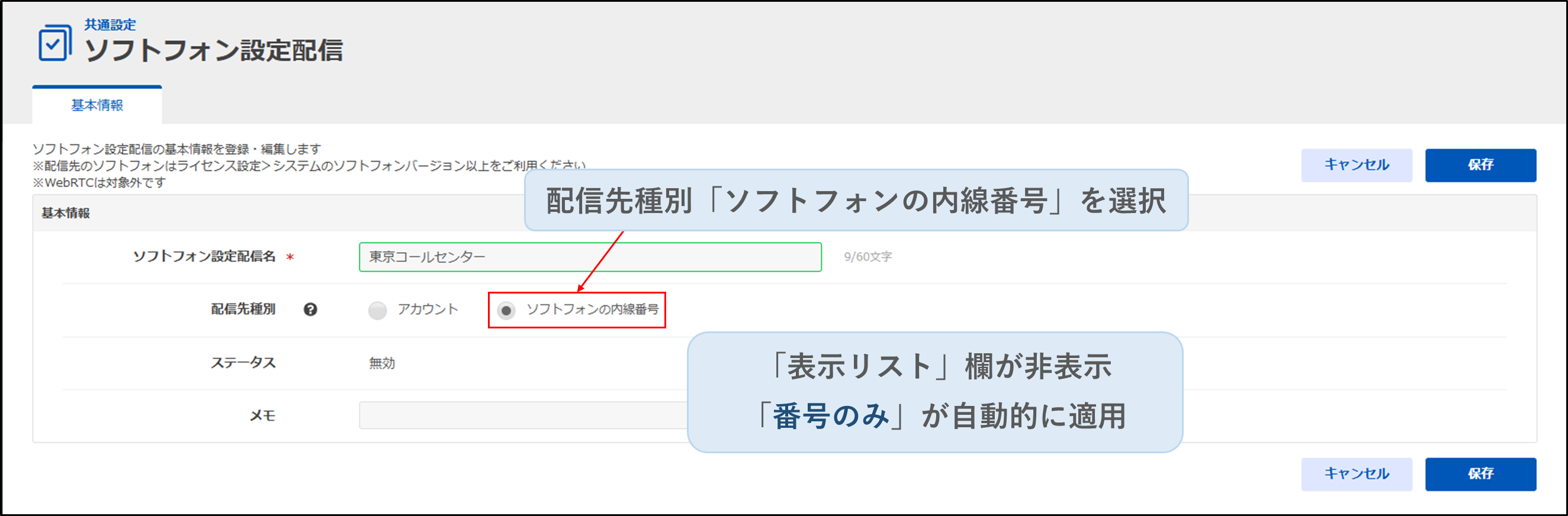Focus the ソフトフォン設定配信名 text field
The width and height of the screenshot is (1568, 516).
tap(589, 257)
